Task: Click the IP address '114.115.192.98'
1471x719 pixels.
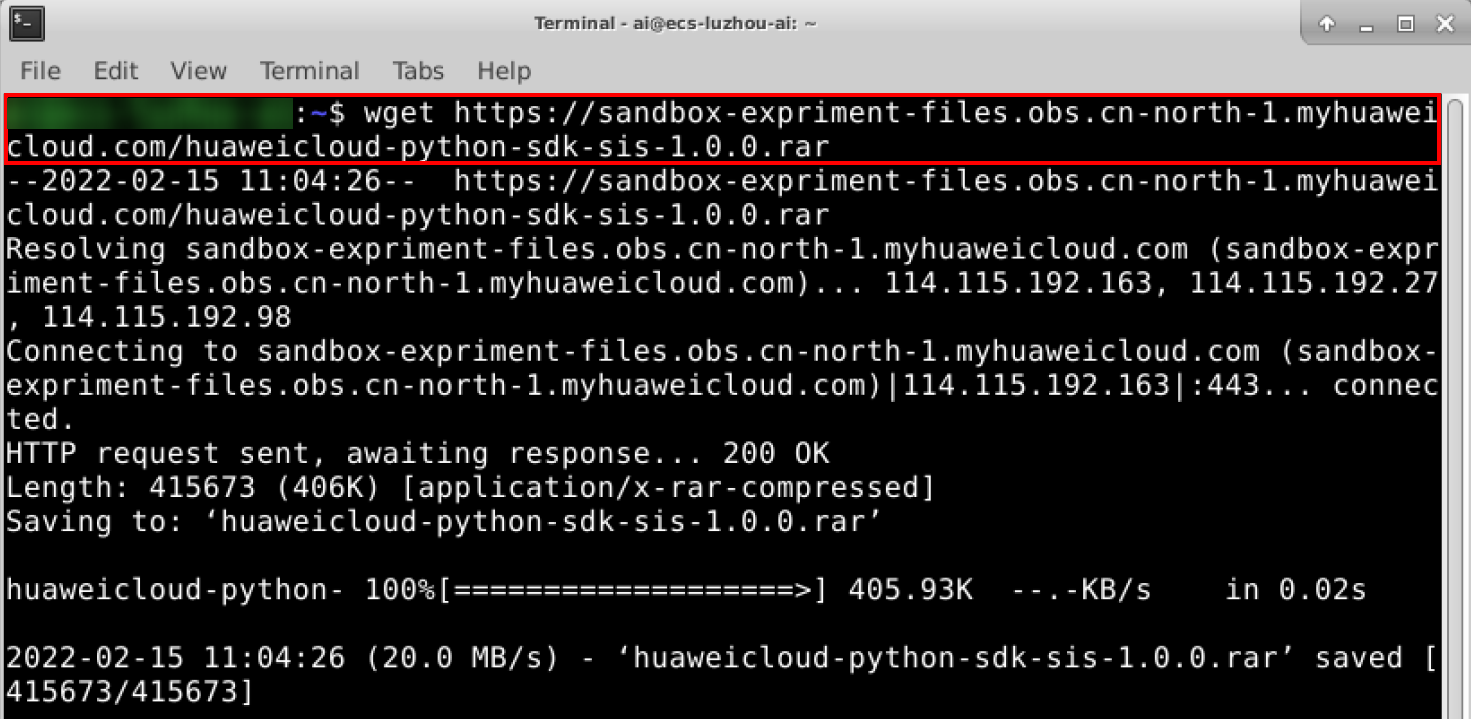Action: click(x=167, y=318)
